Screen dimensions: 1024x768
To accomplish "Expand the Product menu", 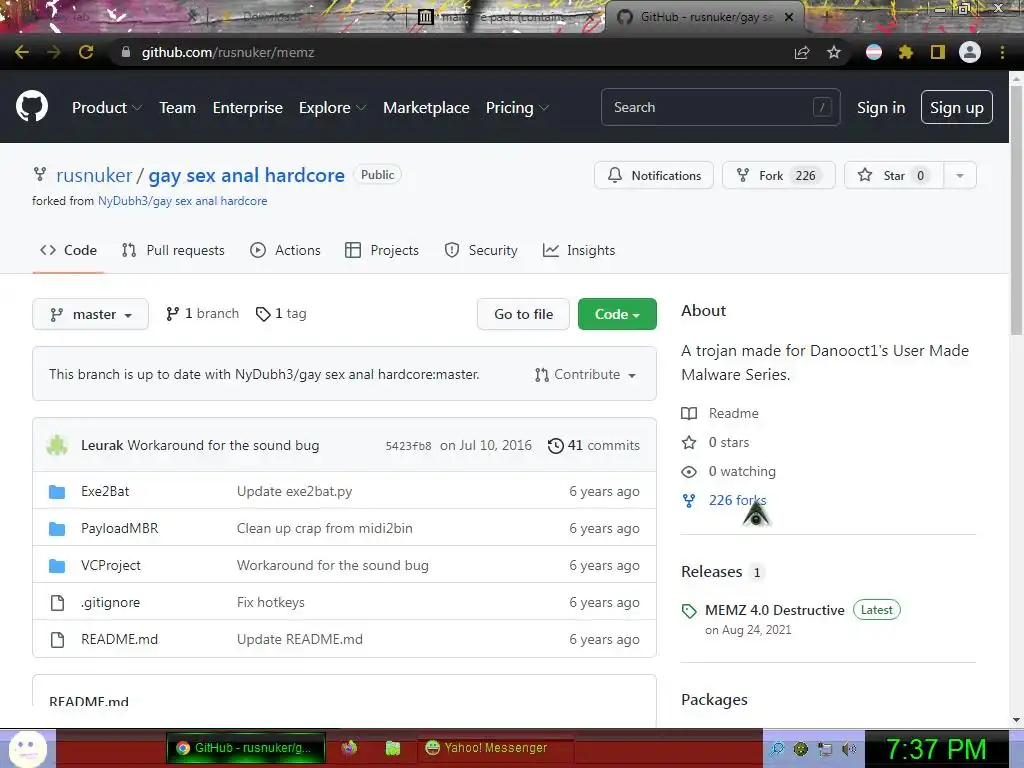I will (x=106, y=108).
